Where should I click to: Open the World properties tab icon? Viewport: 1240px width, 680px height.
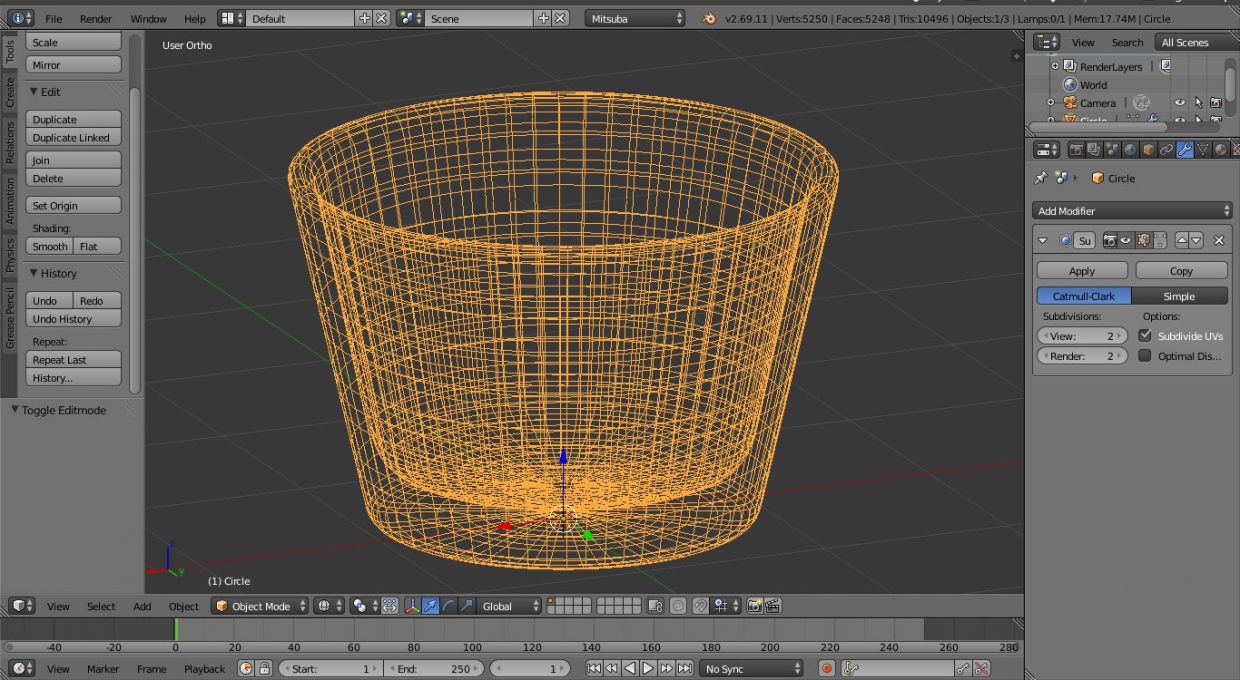[1130, 150]
